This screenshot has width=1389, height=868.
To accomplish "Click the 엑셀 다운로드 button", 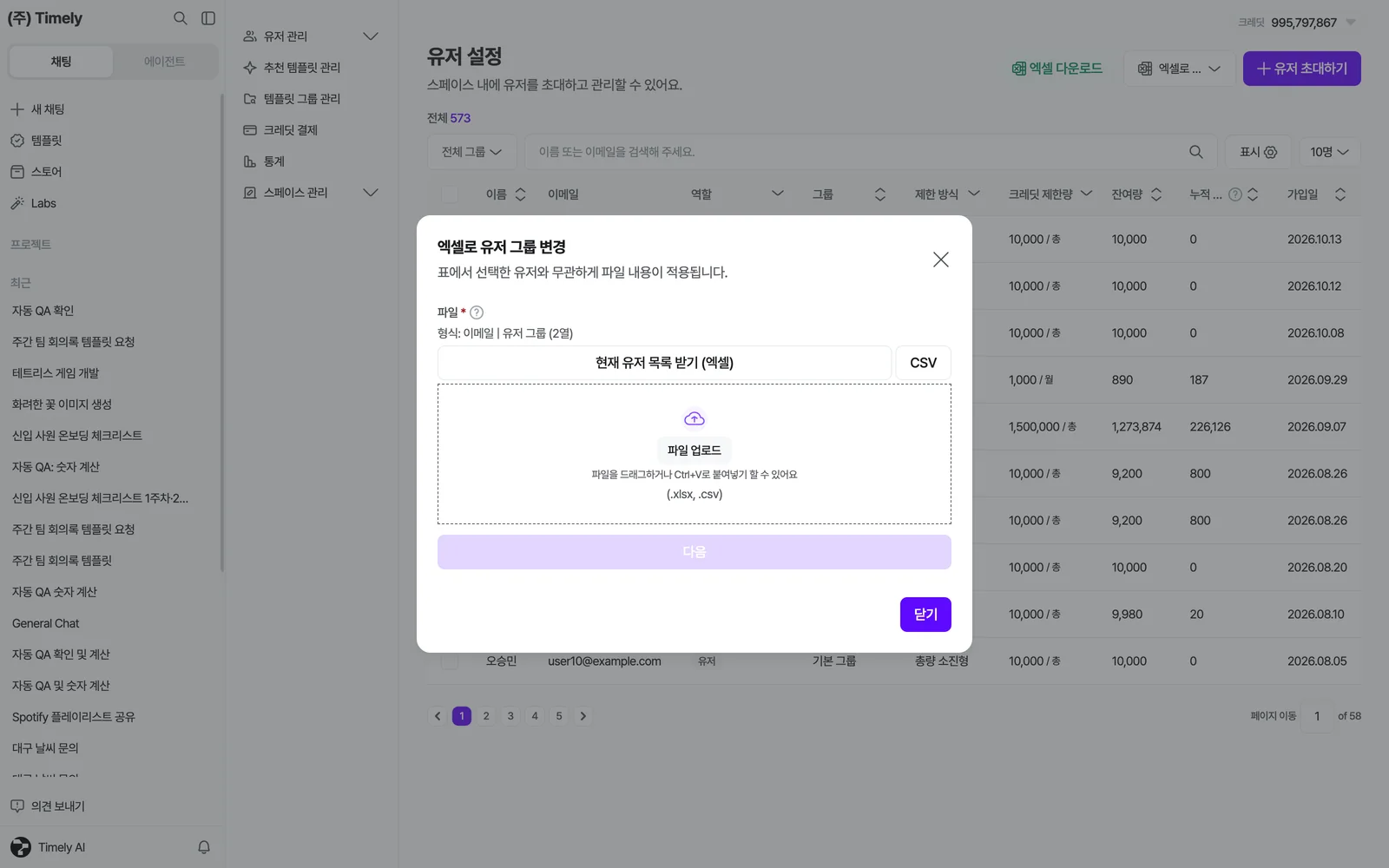I will (1057, 69).
